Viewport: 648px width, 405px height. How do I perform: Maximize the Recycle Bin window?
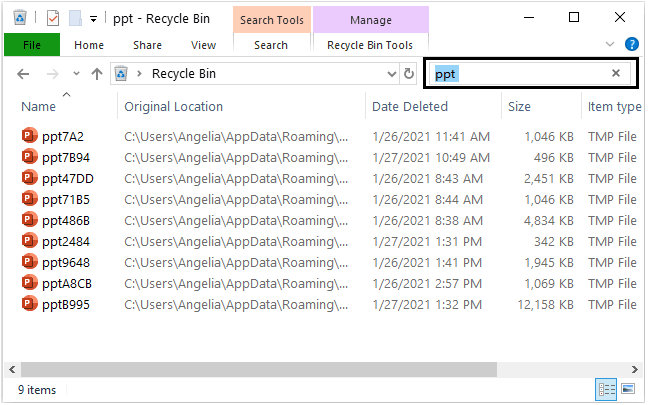[x=574, y=17]
